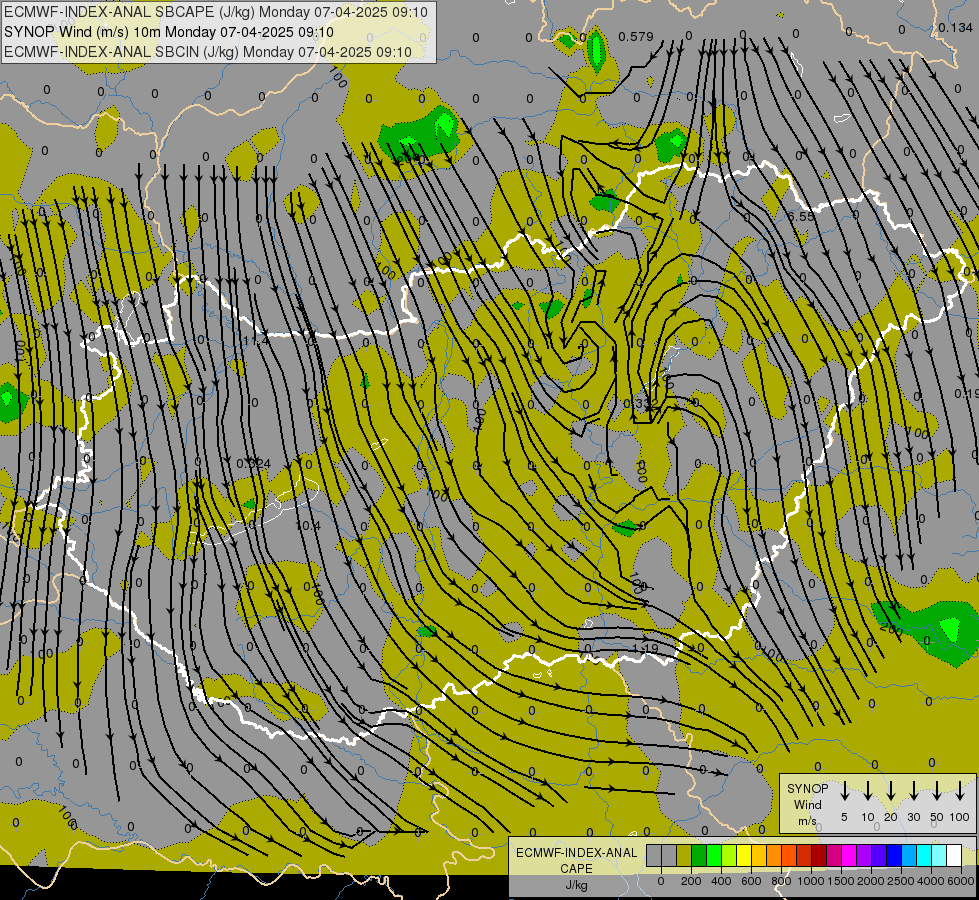979x900 pixels.
Task: Pick the bright green CAPE swatch
Action: pyautogui.click(x=714, y=855)
